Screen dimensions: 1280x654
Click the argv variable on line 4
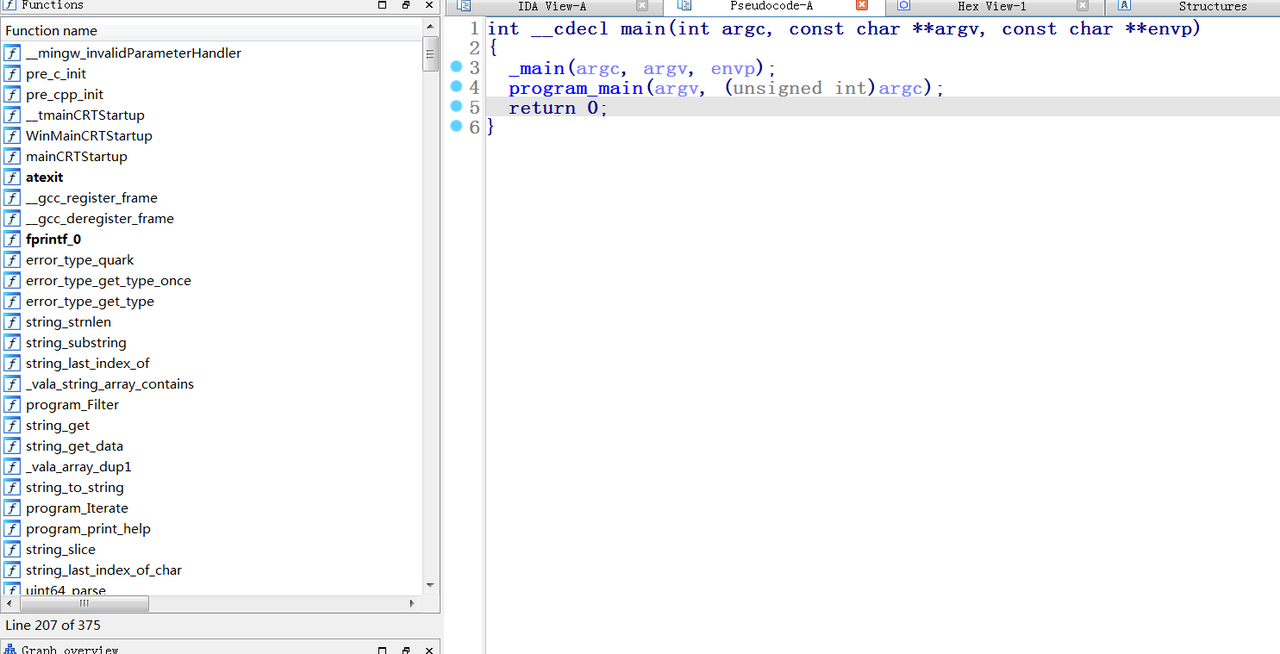(676, 88)
